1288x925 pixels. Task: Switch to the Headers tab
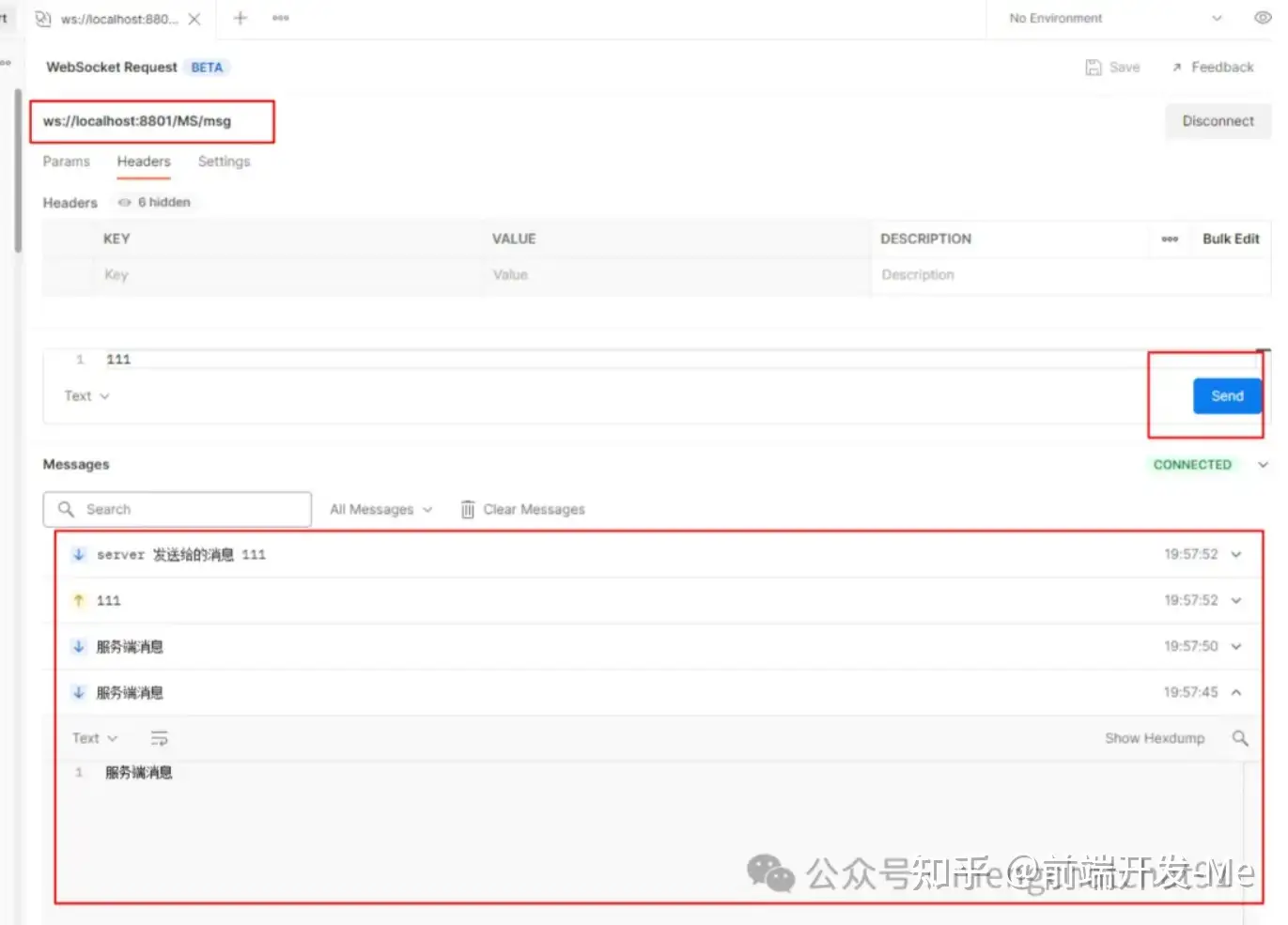(144, 162)
